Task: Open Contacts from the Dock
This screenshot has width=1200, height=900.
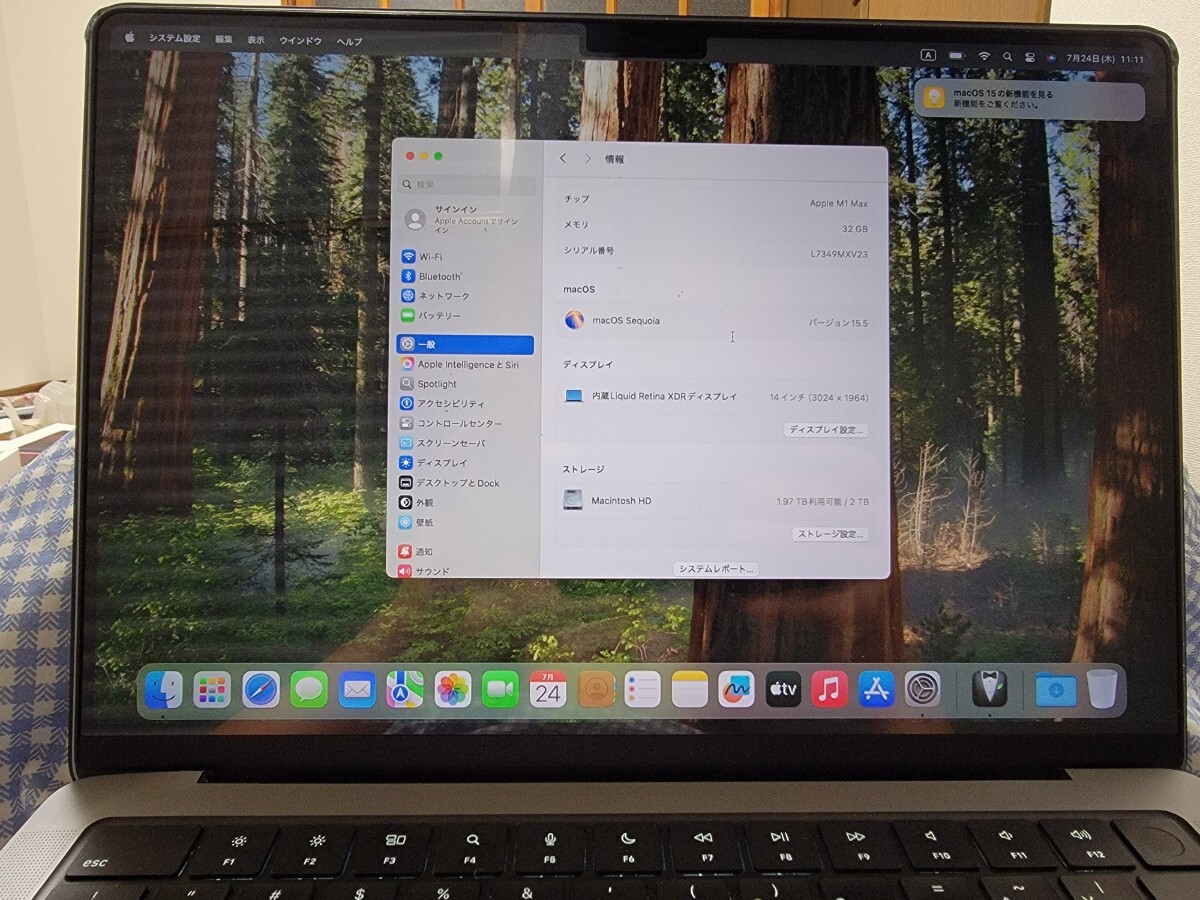Action: pos(596,689)
